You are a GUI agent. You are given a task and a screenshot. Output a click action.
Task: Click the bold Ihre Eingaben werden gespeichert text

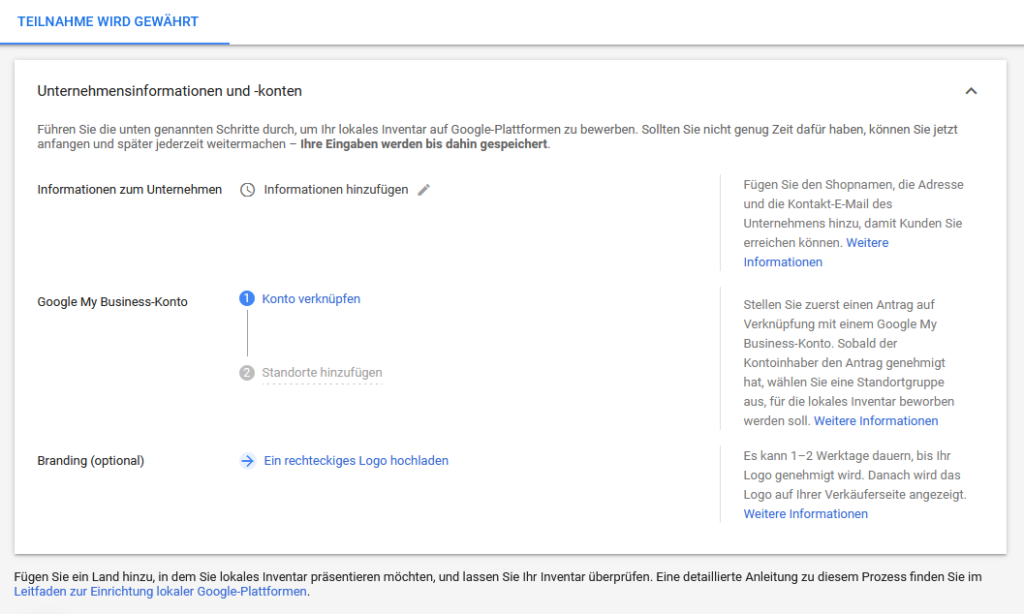[x=424, y=145]
